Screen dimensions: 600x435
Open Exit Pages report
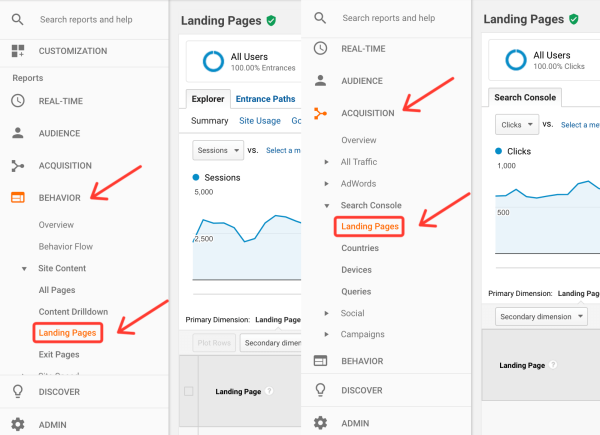59,354
